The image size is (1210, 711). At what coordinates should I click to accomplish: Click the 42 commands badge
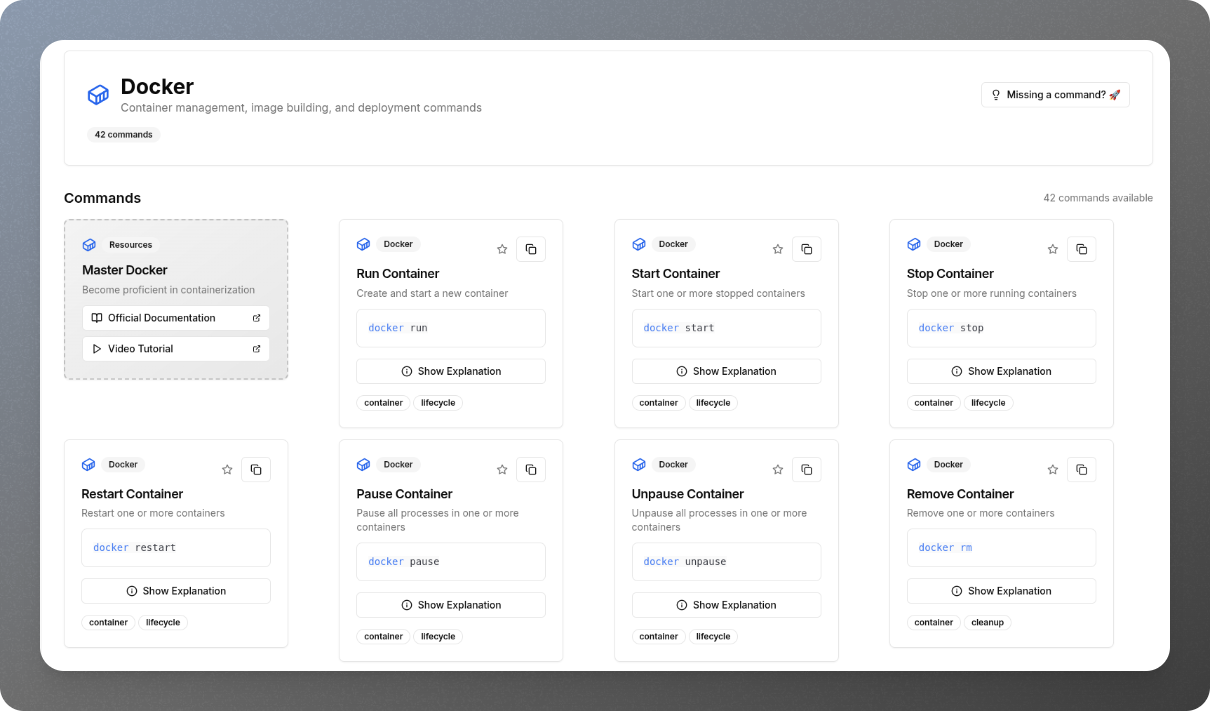(x=124, y=135)
